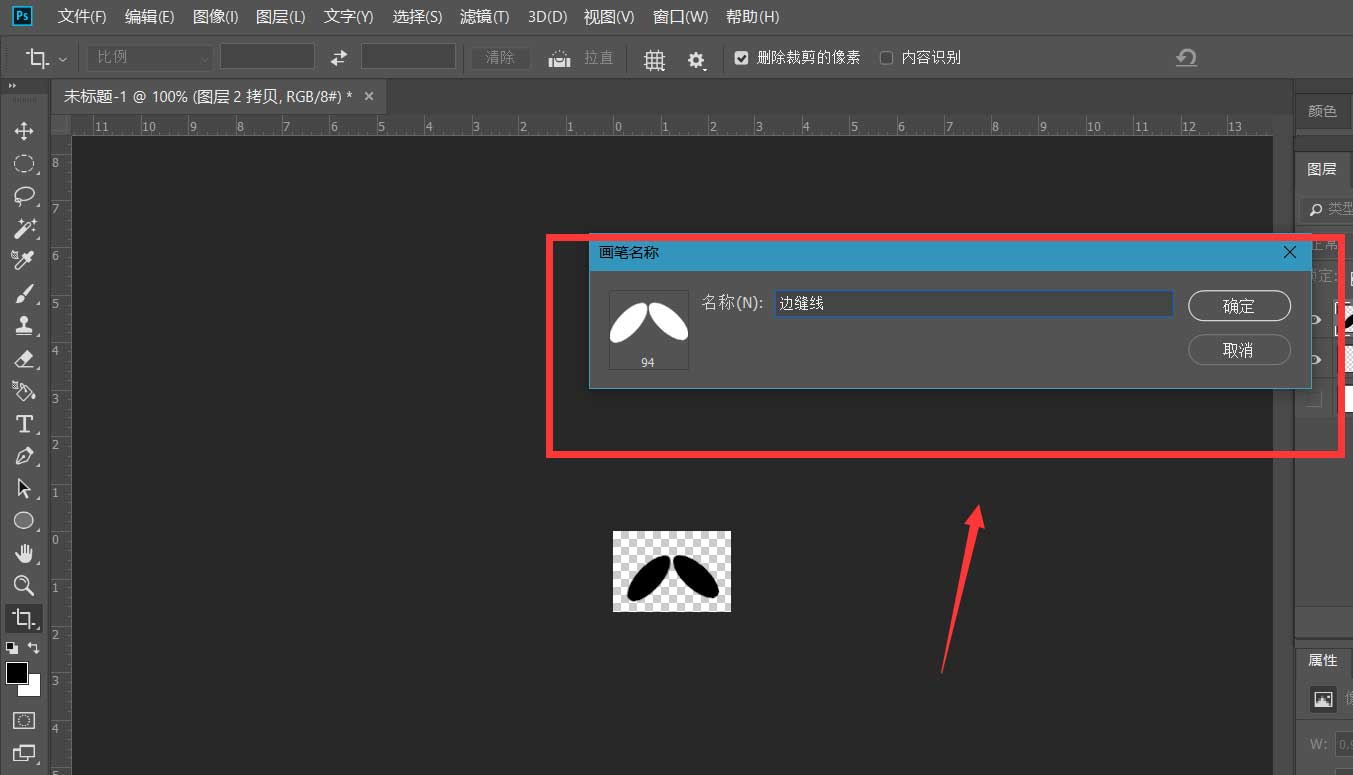Open the 选择(S) menu
1353x775 pixels.
point(417,17)
